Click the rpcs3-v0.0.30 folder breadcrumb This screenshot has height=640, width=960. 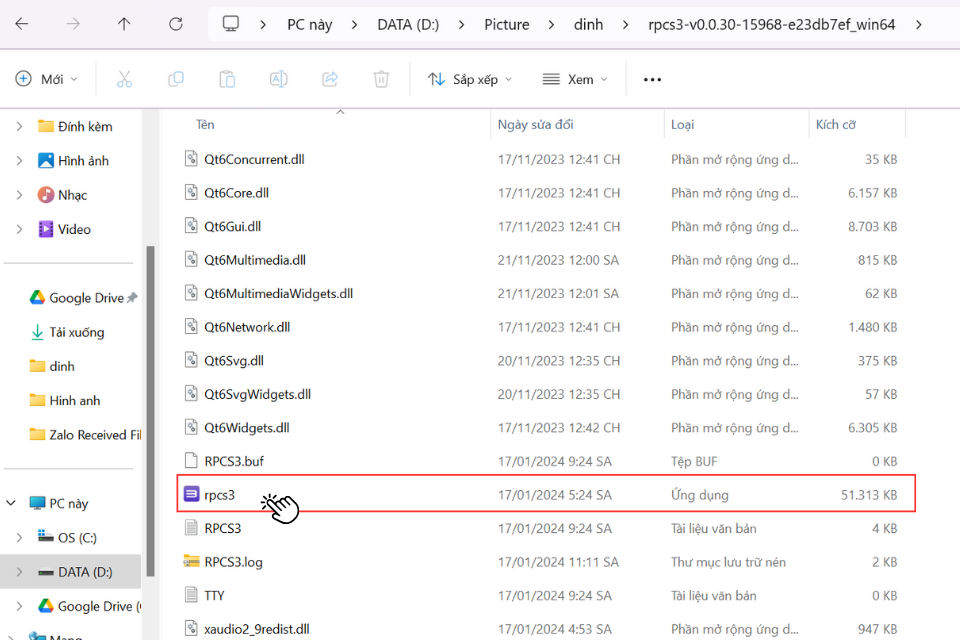click(771, 24)
